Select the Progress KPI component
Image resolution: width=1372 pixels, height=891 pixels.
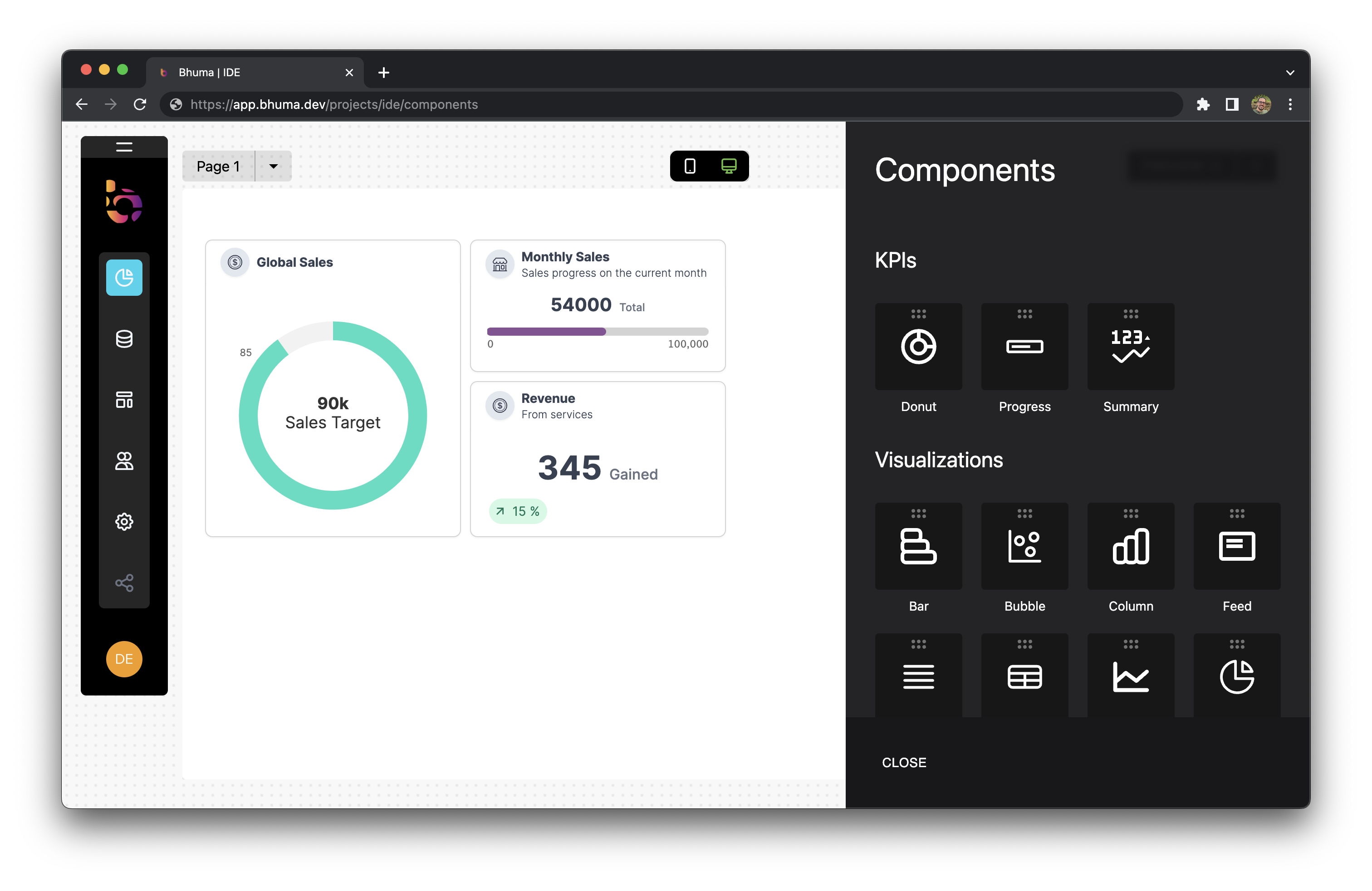click(x=1024, y=346)
